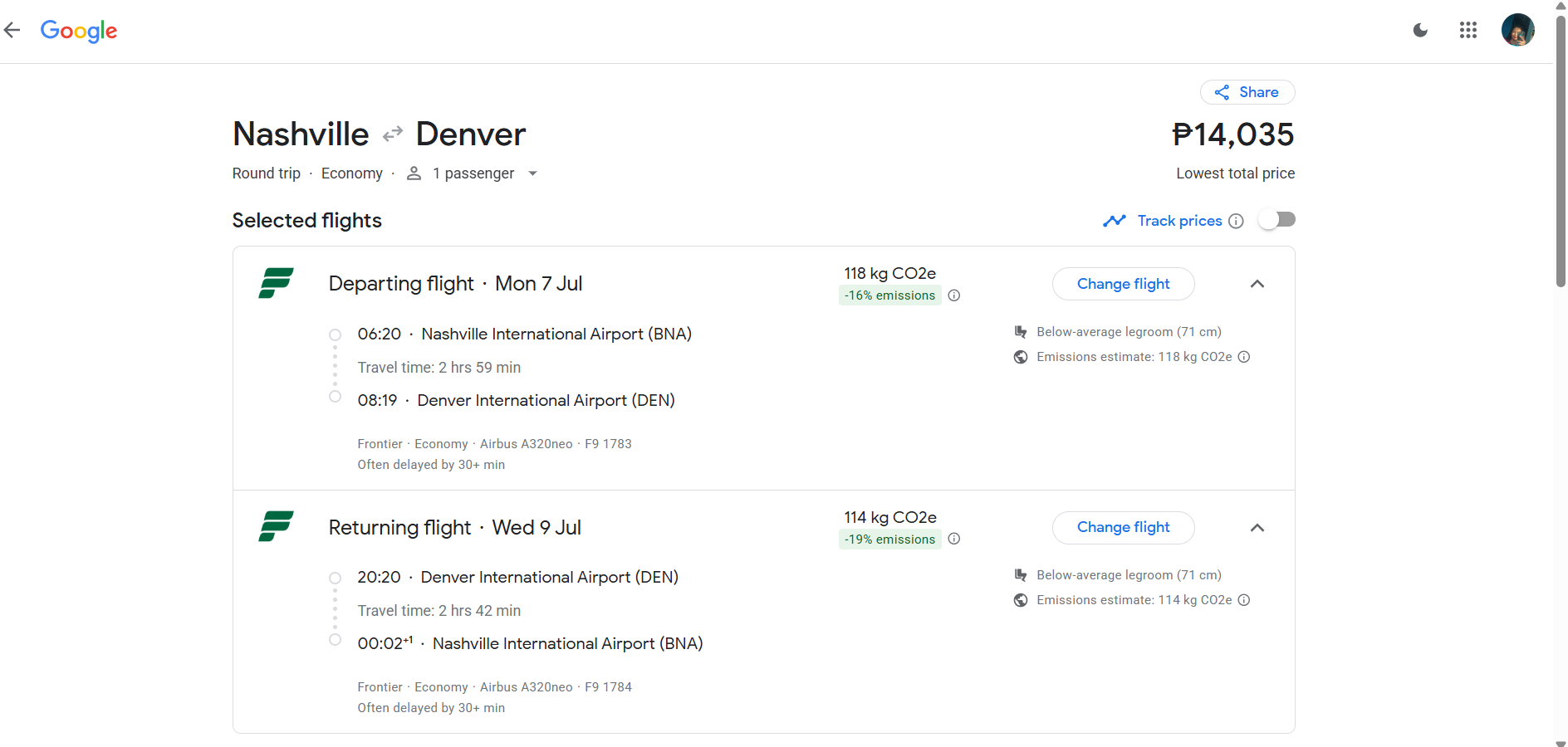Collapse the departing flight details
The image size is (1568, 747).
coord(1257,284)
